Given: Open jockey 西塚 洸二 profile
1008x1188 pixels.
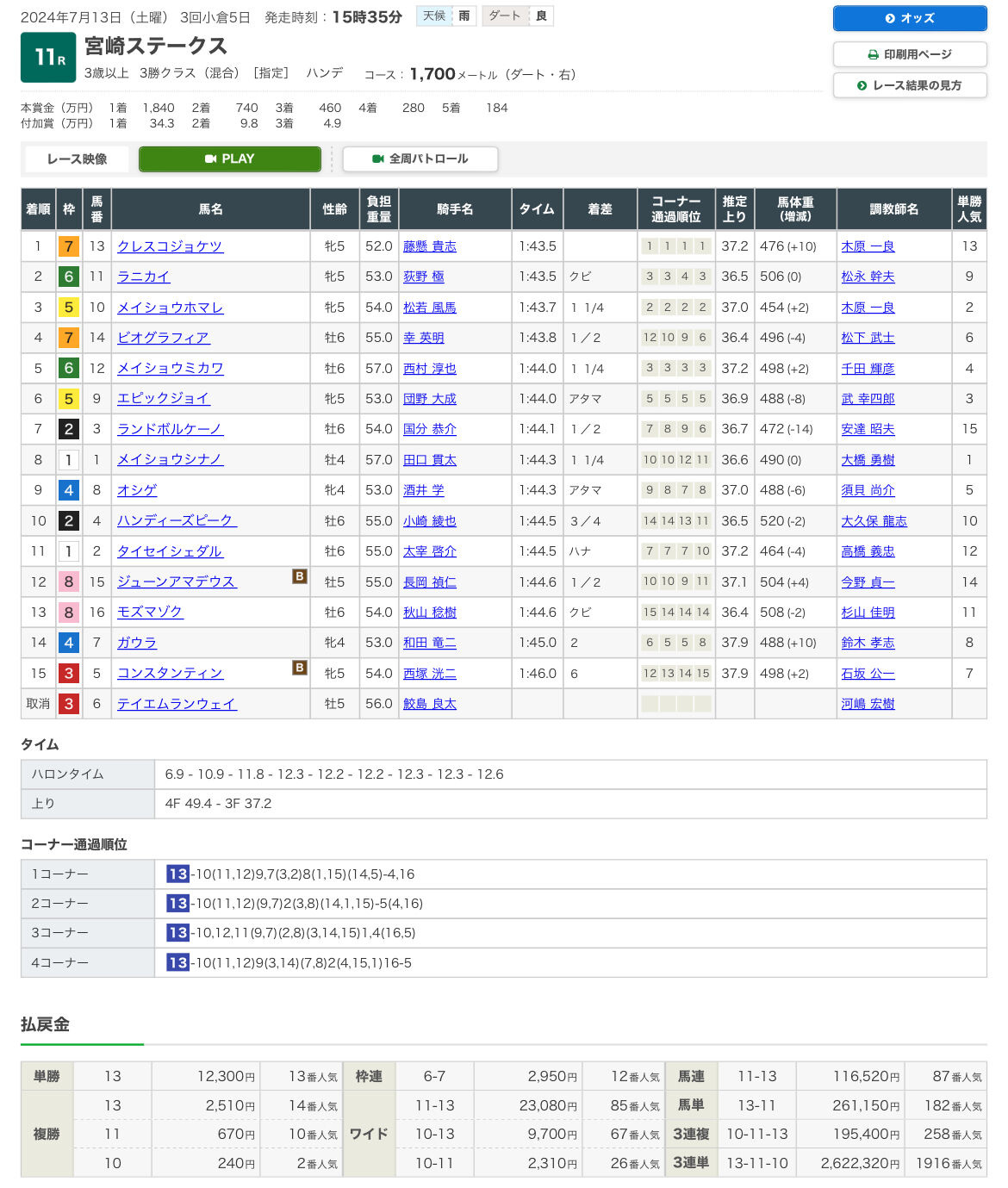Looking at the screenshot, I should [x=430, y=674].
